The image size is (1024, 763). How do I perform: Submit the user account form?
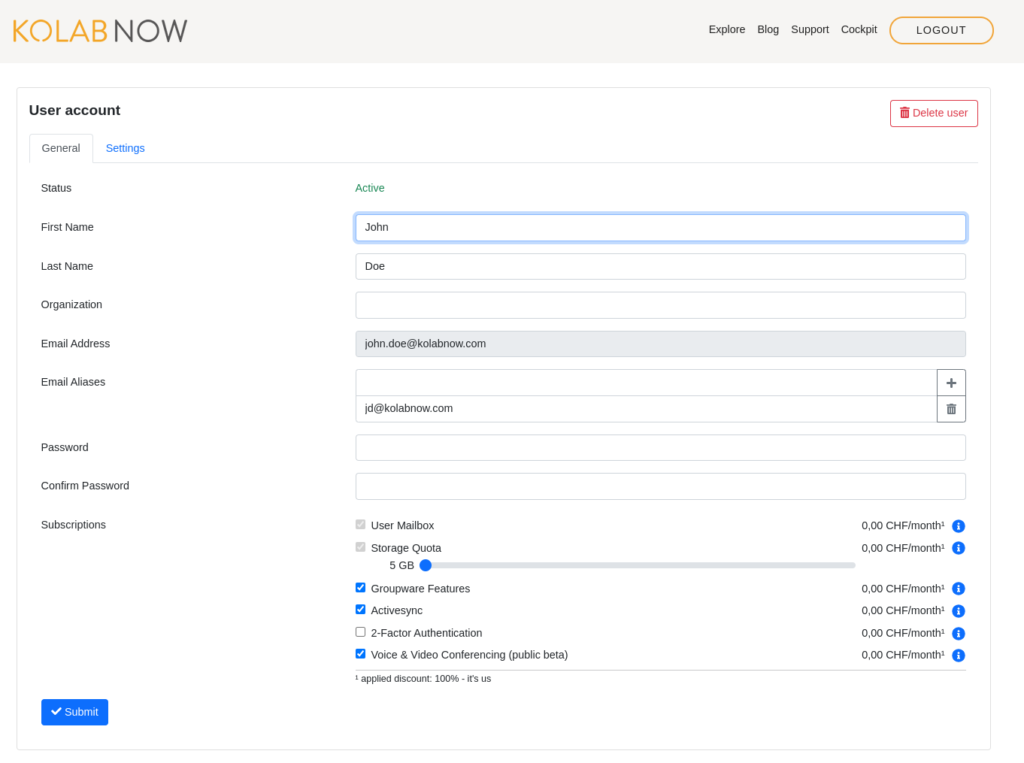click(74, 711)
